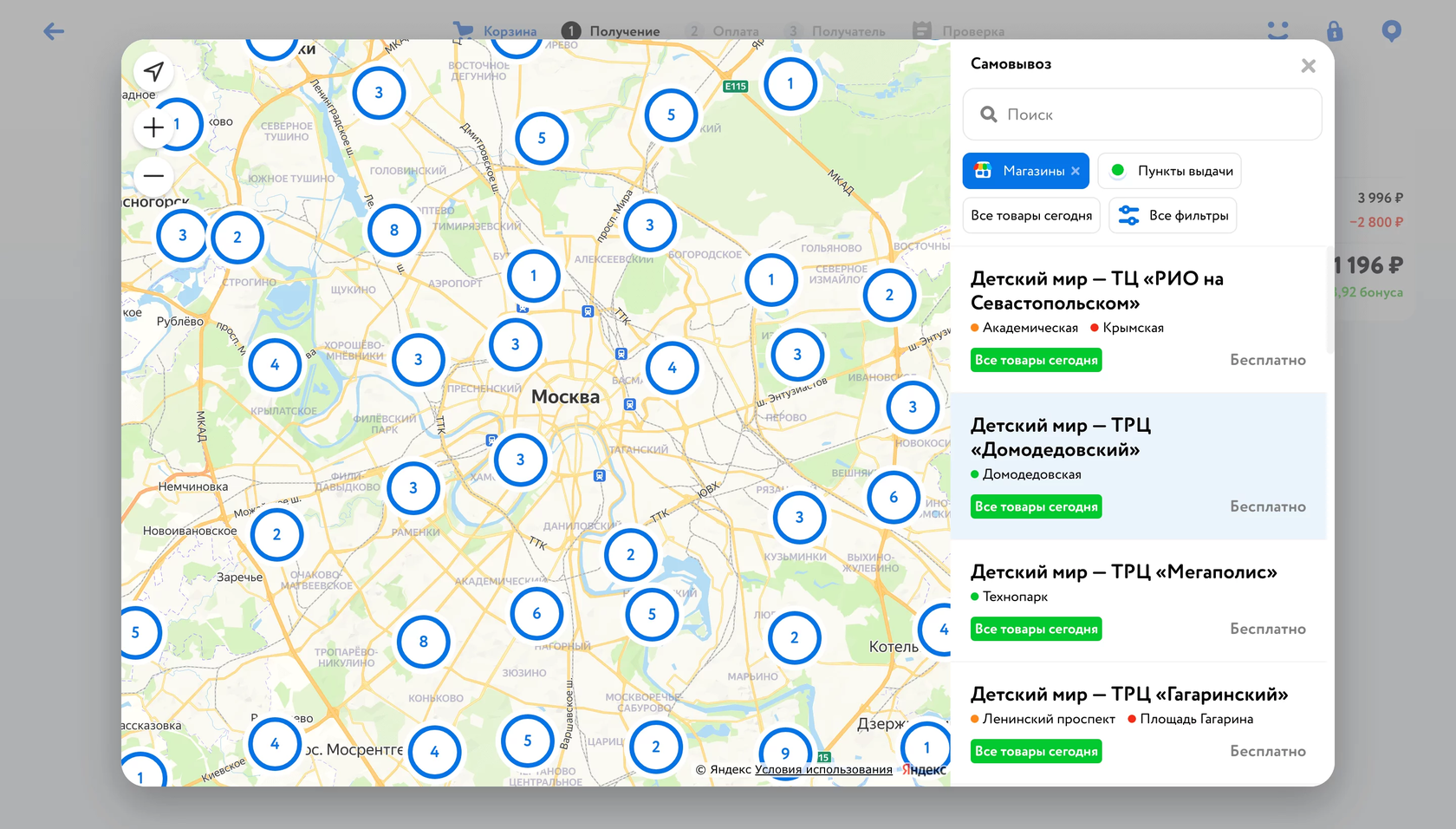Select the Оплата step tab
Viewport: 1456px width, 829px height.
point(722,31)
